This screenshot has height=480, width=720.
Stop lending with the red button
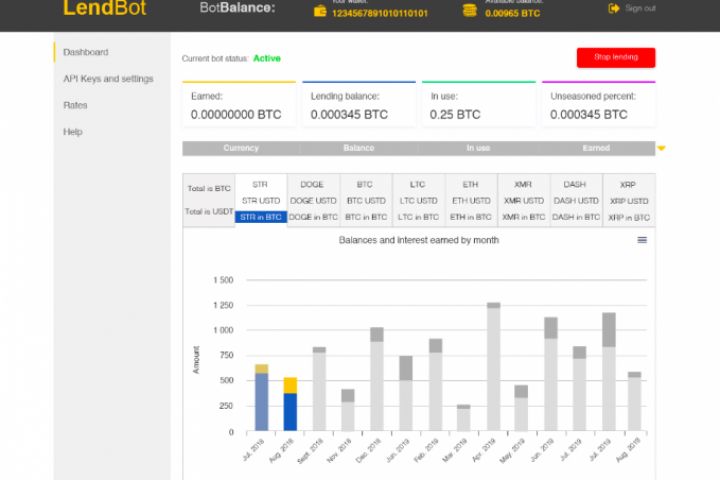(x=616, y=57)
